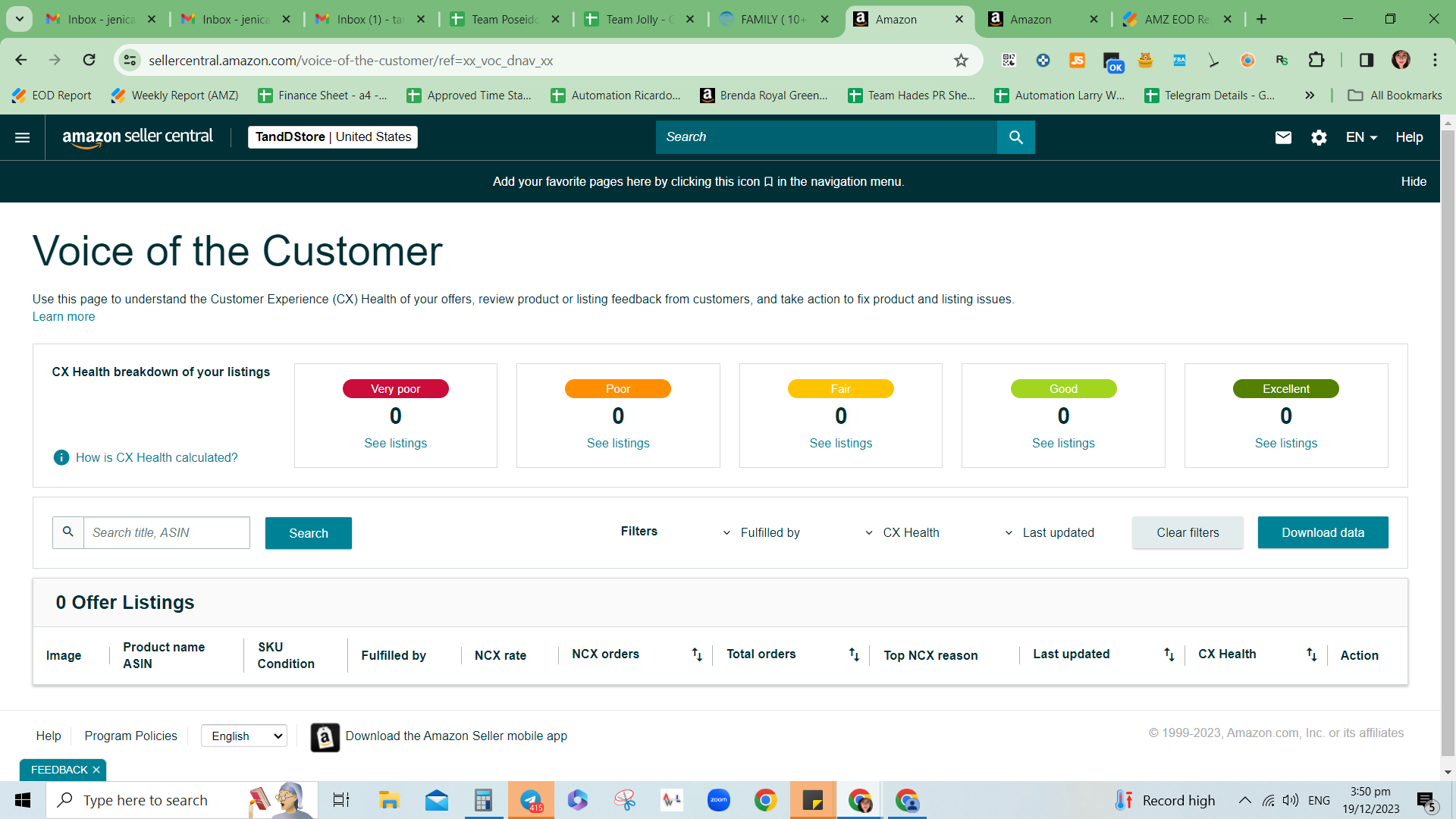Open Program Policies in the footer
Image resolution: width=1456 pixels, height=819 pixels.
(131, 736)
